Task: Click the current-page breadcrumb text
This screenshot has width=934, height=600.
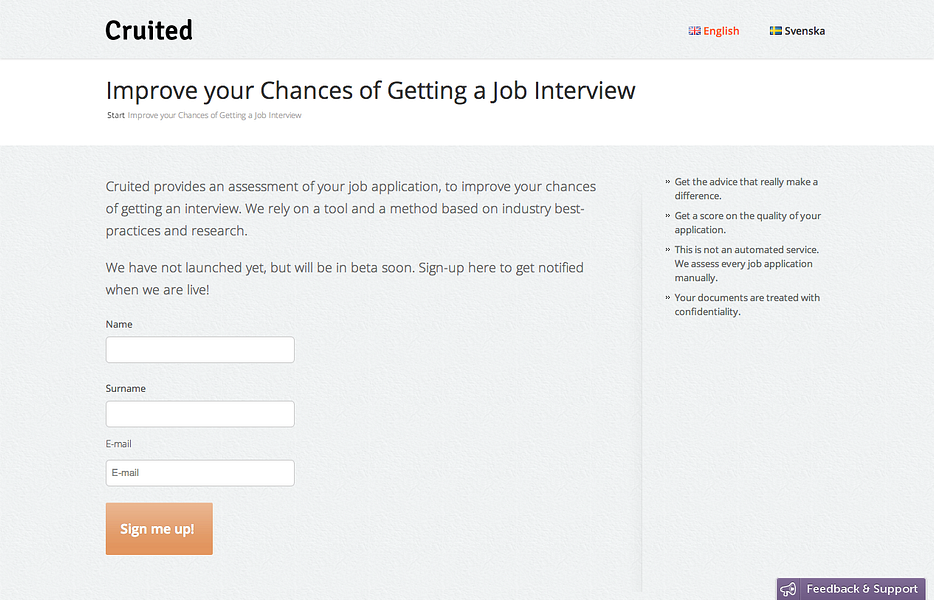Action: click(214, 115)
